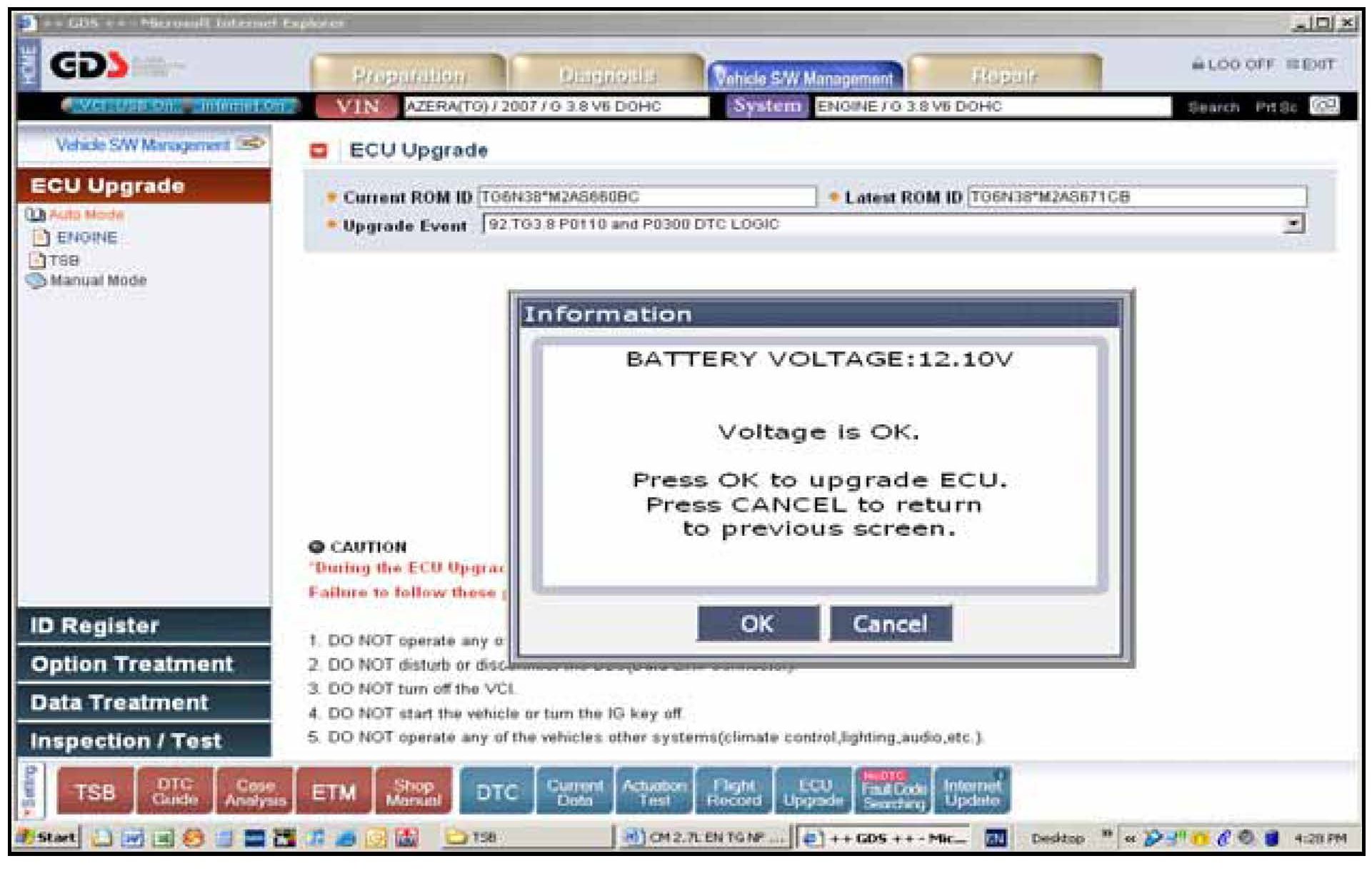Open the Fault Code Searching tool

pyautogui.click(x=893, y=792)
